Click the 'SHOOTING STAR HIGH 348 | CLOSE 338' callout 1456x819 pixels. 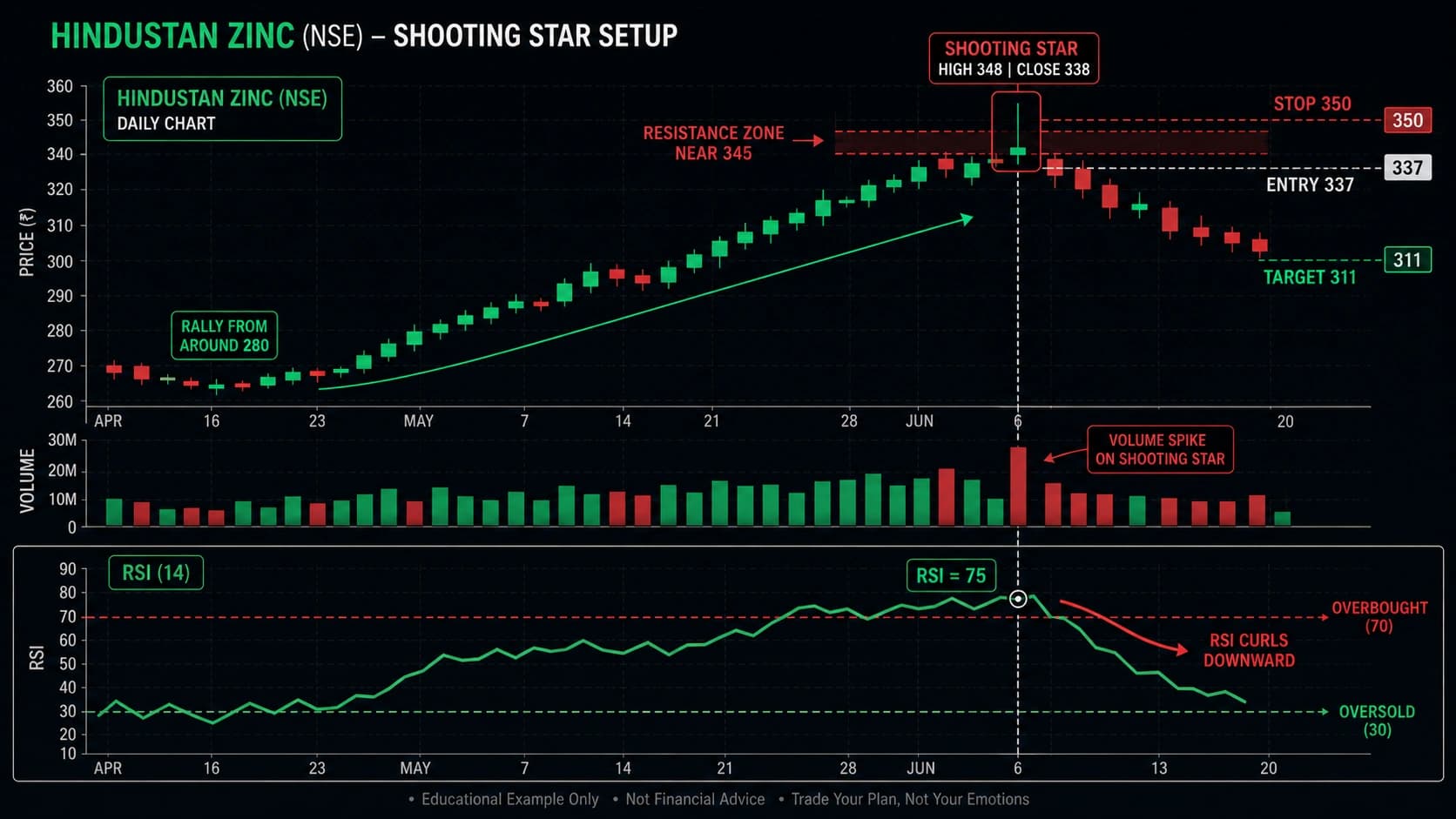coord(1014,58)
